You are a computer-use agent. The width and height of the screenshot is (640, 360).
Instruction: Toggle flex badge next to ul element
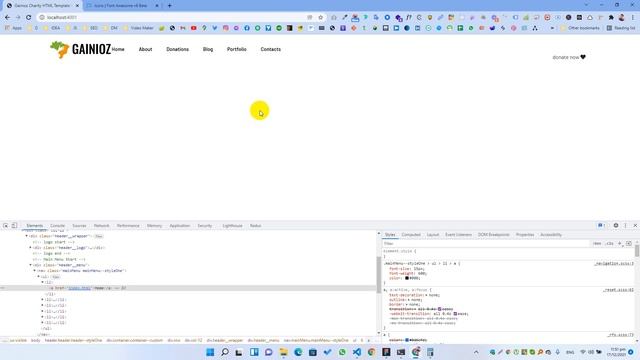[56, 277]
